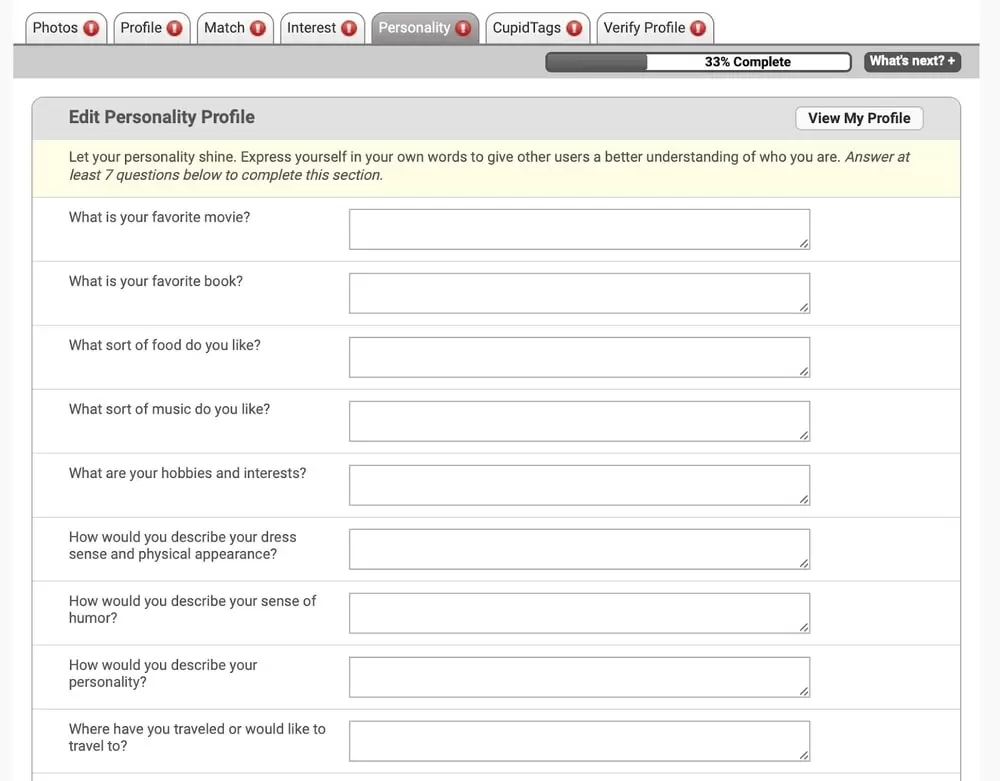Viewport: 1000px width, 781px height.
Task: Go to the Verify Profile tab
Action: click(644, 28)
